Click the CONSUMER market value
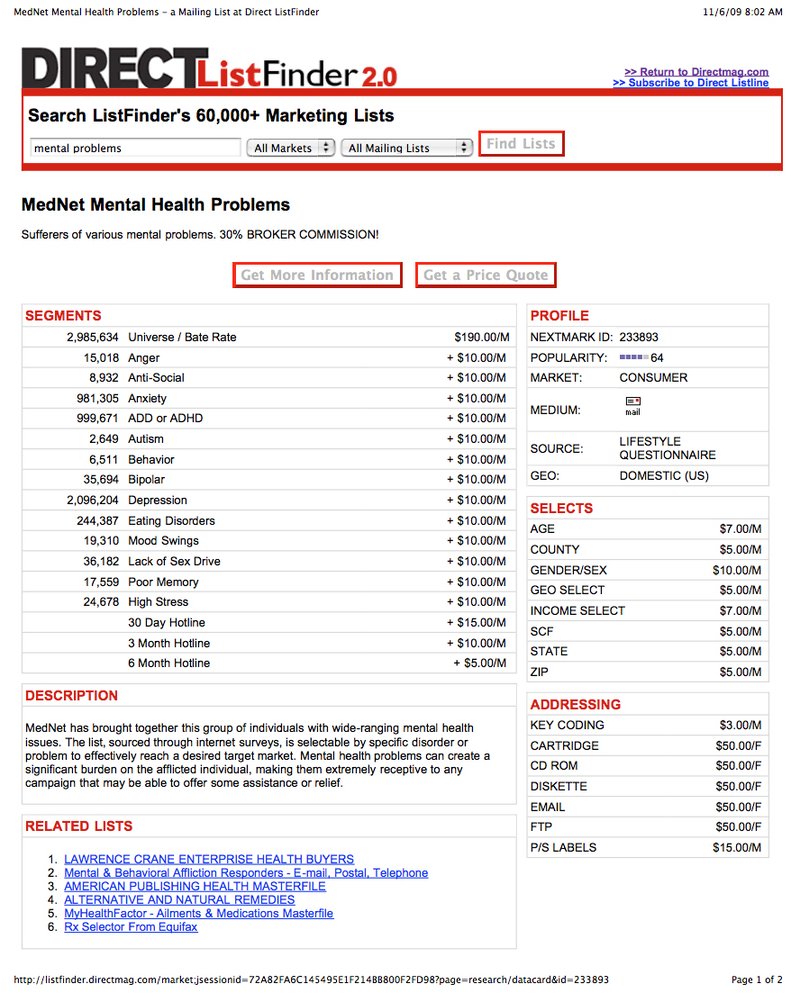Image resolution: width=800 pixels, height=1002 pixels. click(x=653, y=378)
